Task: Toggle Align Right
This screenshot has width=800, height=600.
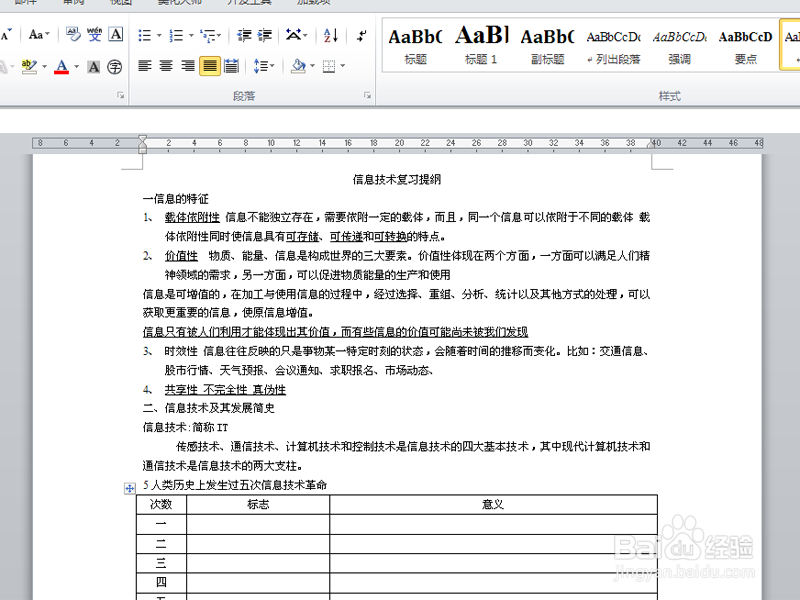Action: pyautogui.click(x=188, y=66)
